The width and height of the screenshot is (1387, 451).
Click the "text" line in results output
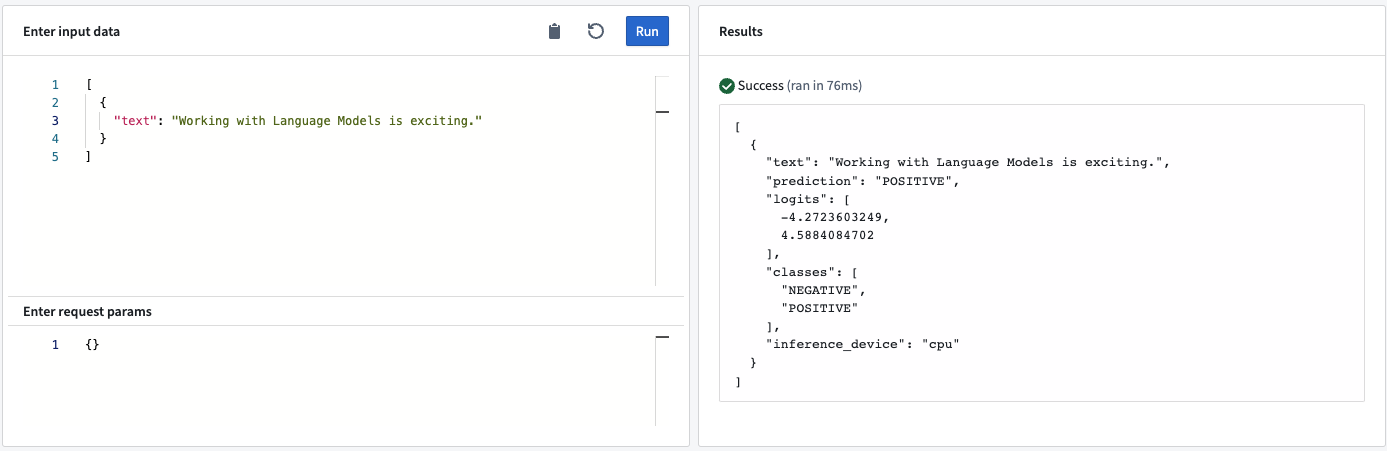point(967,163)
